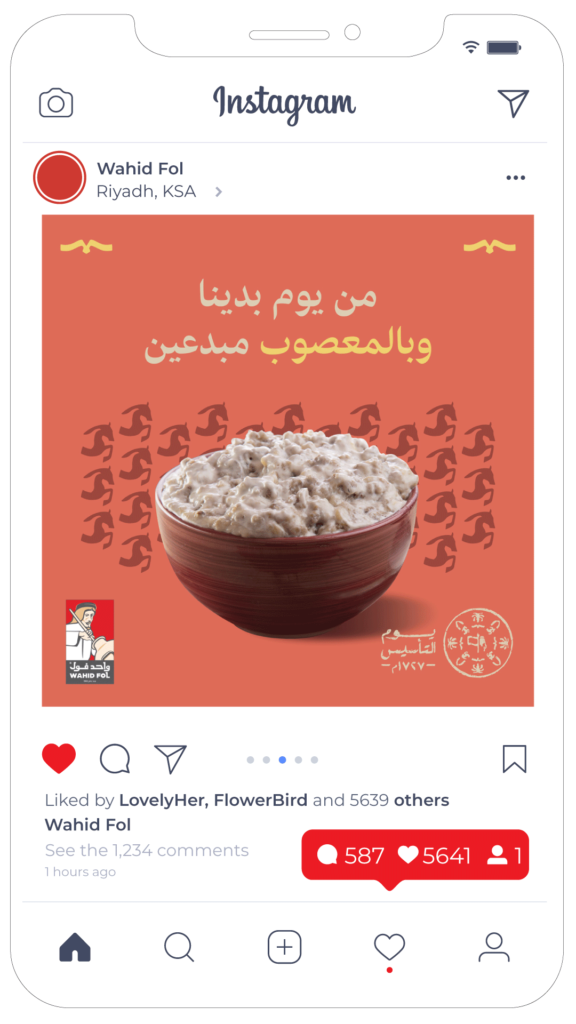
Task: Open the red notification bubble showing 587 comments
Action: pyautogui.click(x=415, y=856)
